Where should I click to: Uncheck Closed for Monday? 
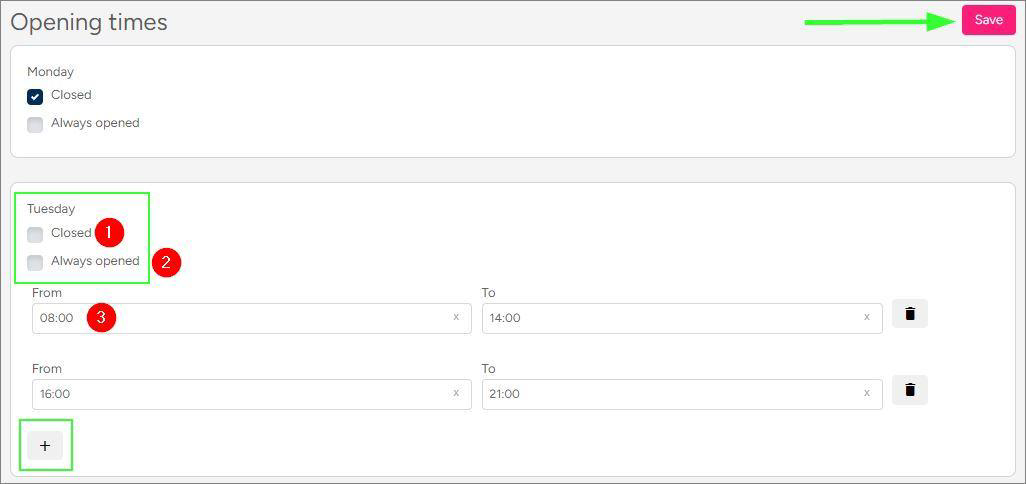(35, 97)
